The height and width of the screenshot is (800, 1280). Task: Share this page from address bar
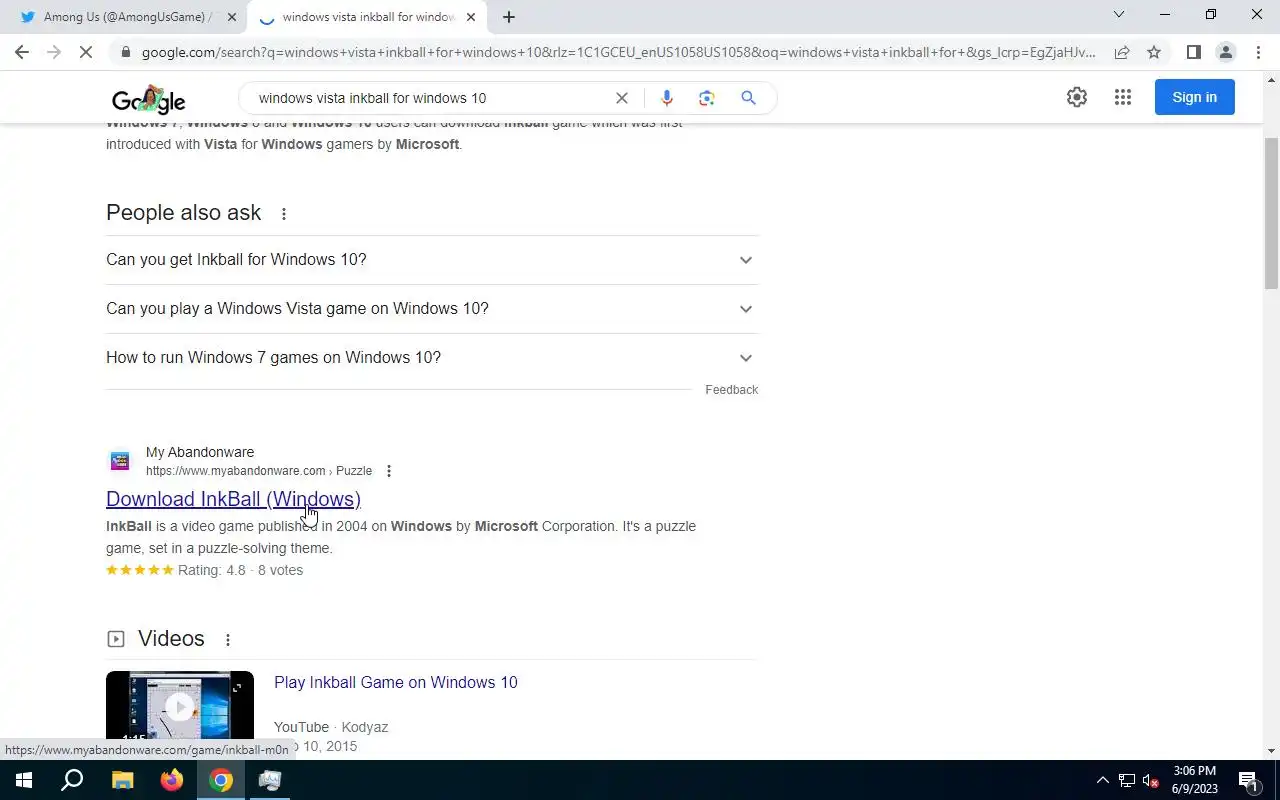(x=1122, y=52)
